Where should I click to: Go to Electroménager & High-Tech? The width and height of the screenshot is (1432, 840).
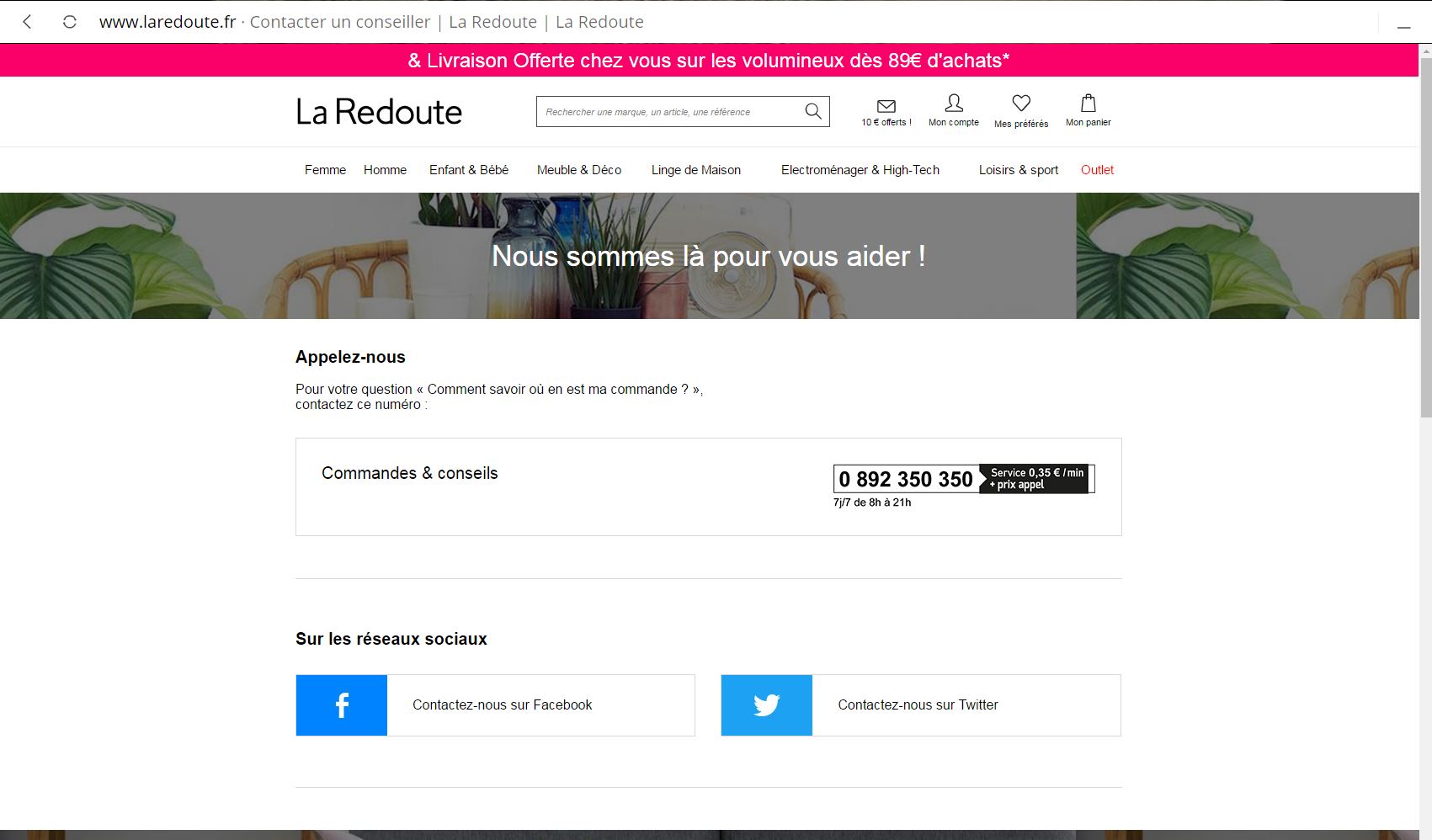point(860,170)
